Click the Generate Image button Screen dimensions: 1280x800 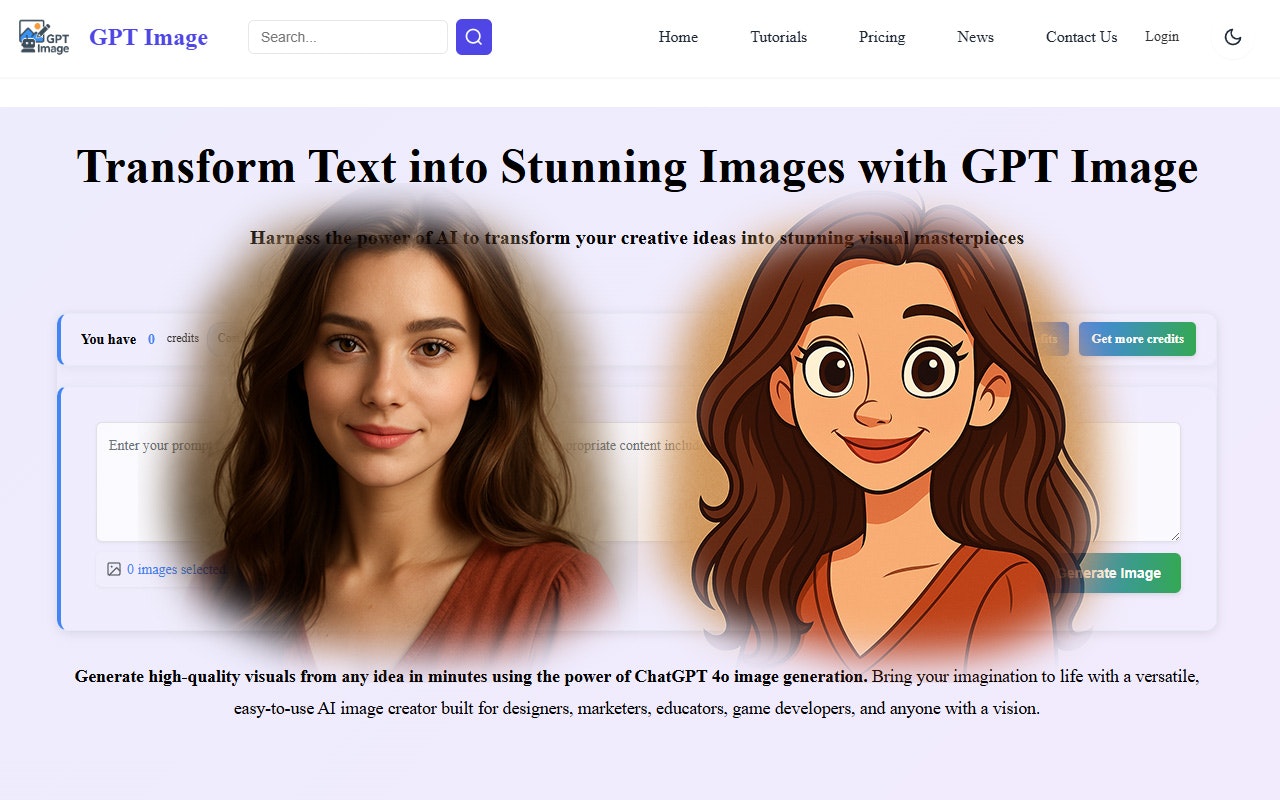click(x=1109, y=573)
